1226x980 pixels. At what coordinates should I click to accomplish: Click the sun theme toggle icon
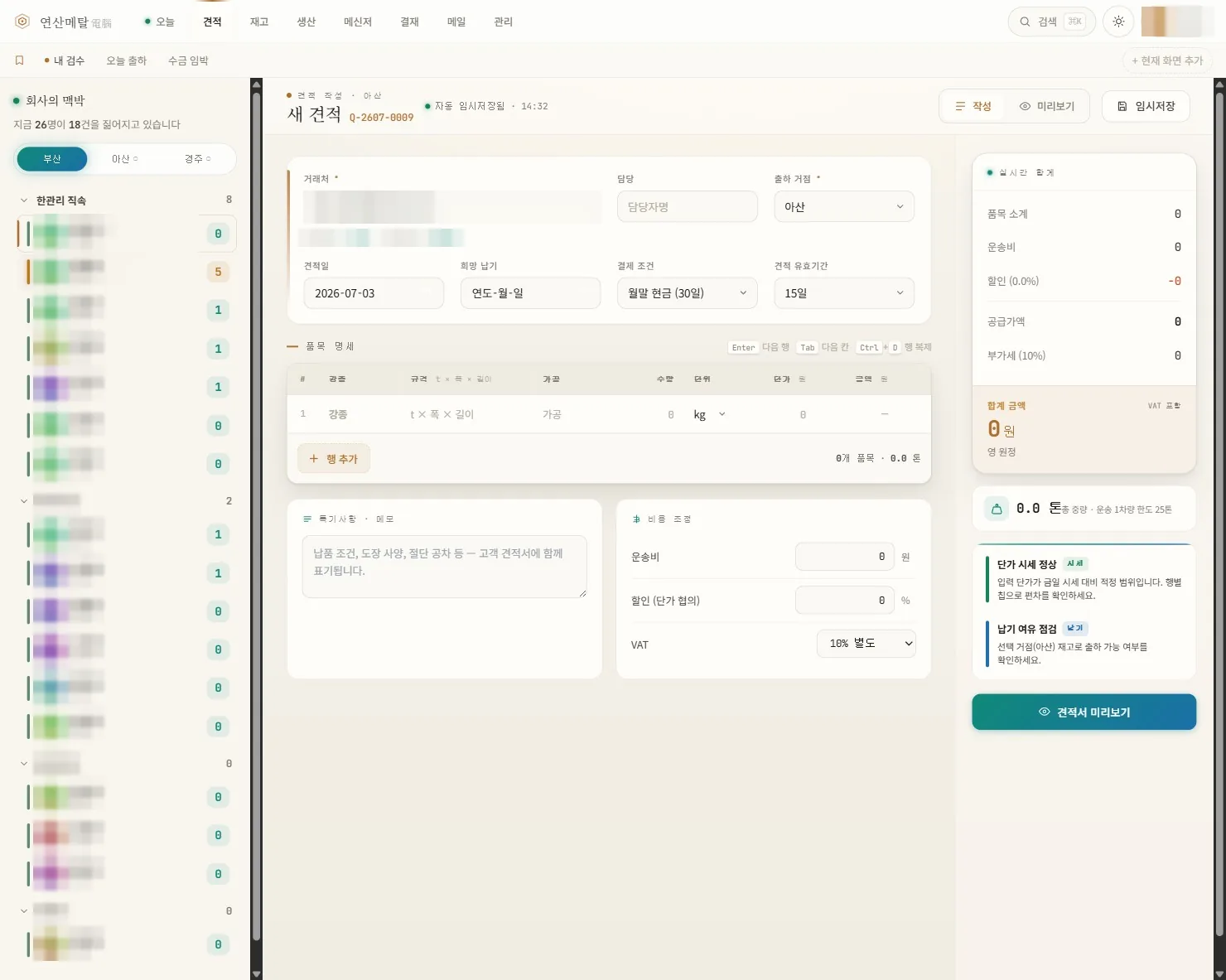(1118, 22)
